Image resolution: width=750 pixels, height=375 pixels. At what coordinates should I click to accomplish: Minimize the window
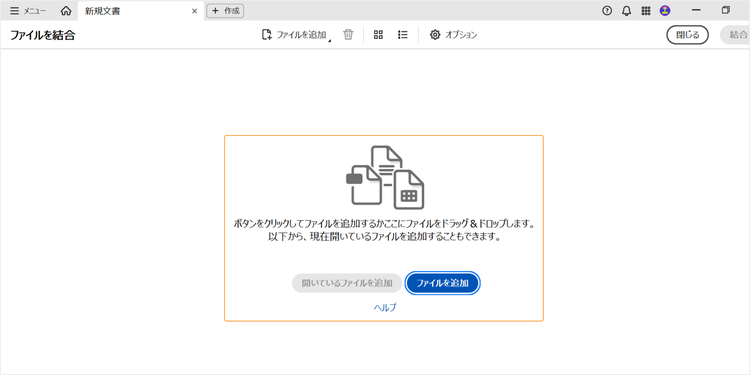696,11
